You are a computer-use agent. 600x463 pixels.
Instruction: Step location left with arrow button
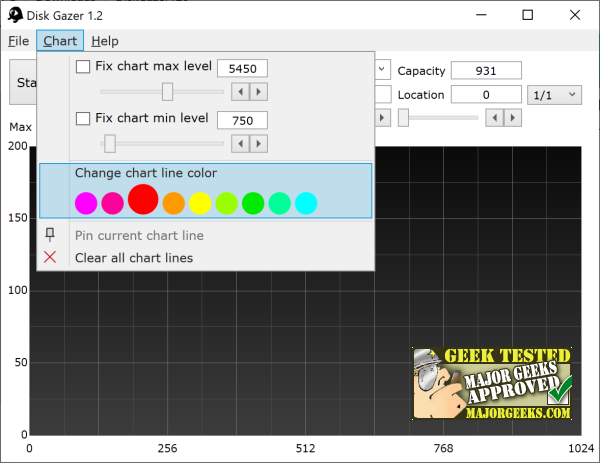pyautogui.click(x=495, y=117)
